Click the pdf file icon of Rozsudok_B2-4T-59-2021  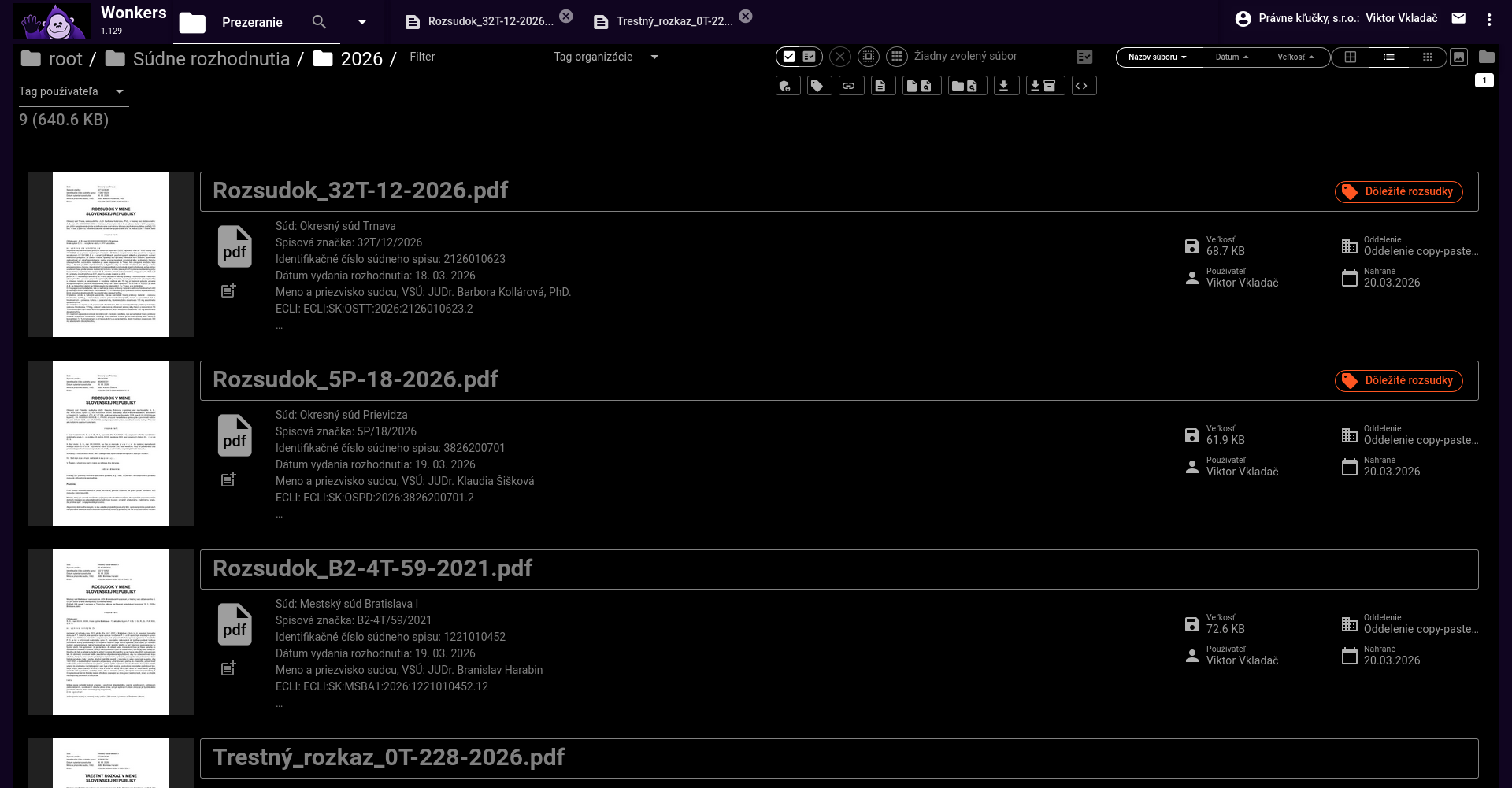coord(235,624)
